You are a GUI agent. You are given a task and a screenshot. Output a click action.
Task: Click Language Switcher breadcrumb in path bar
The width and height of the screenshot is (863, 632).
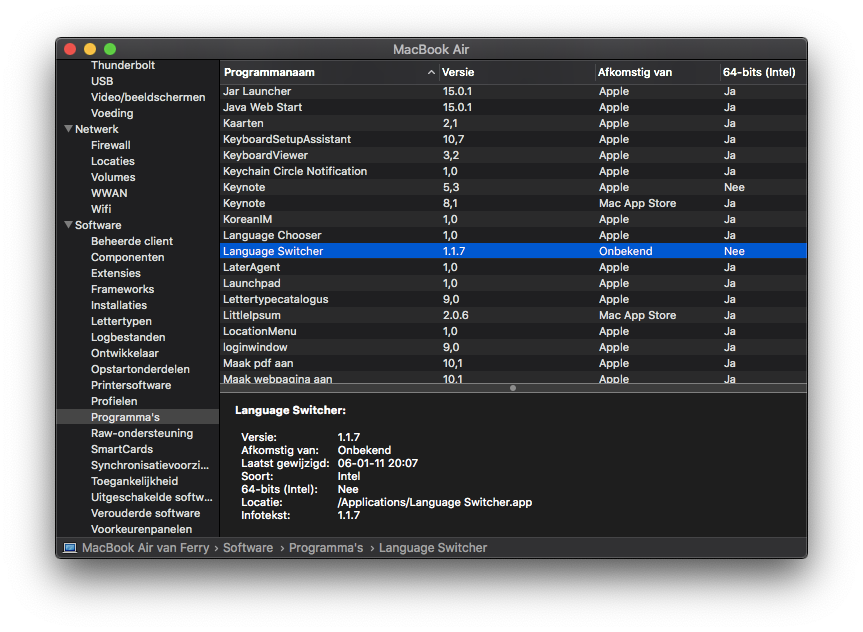pos(433,548)
